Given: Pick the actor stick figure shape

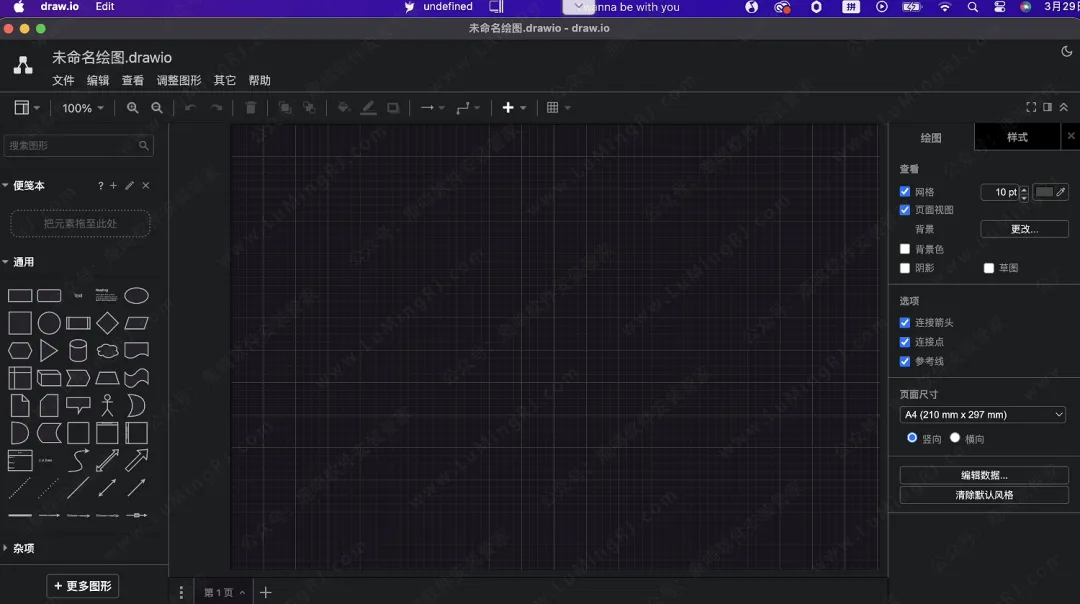Looking at the screenshot, I should coord(107,405).
